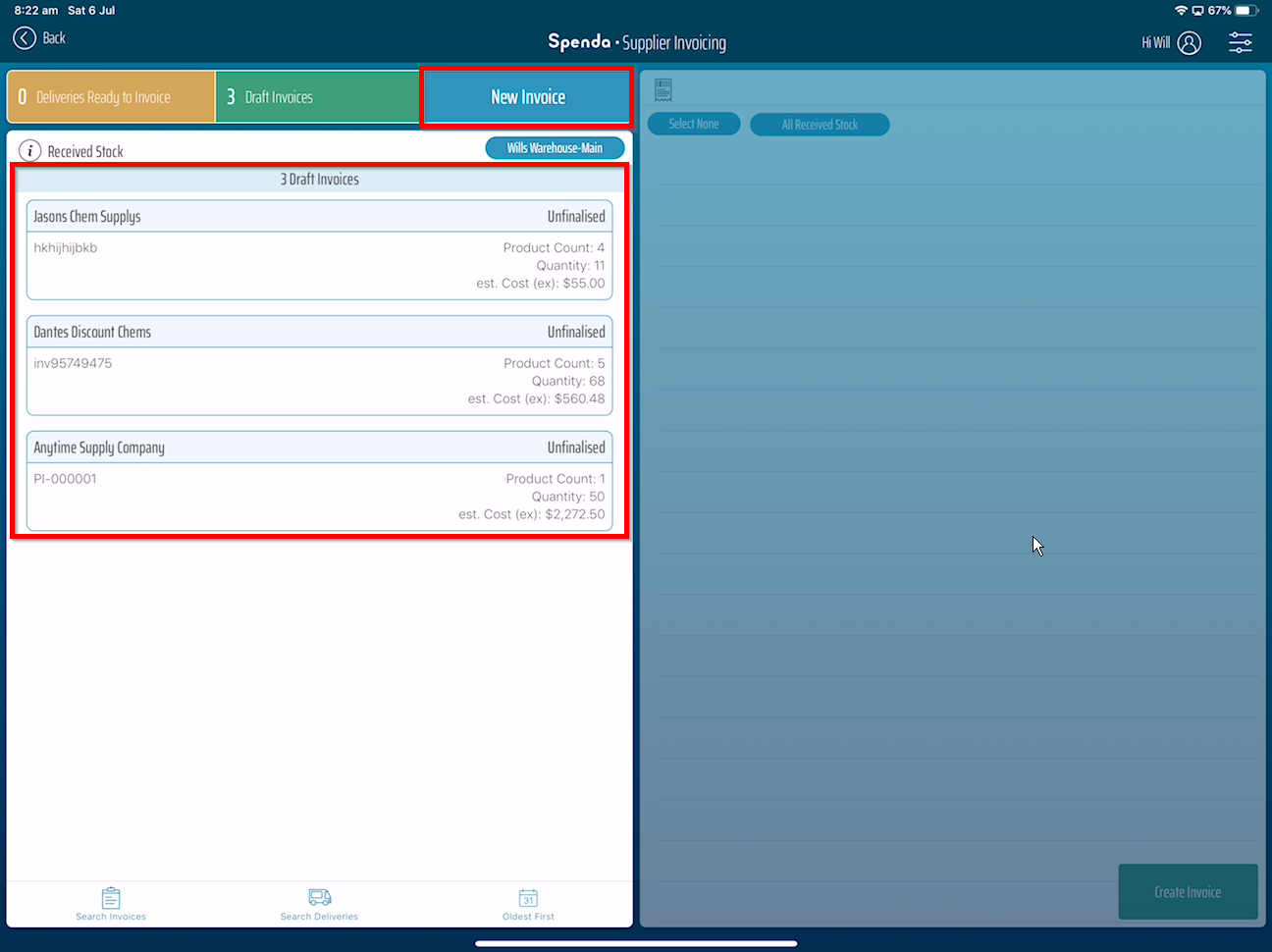Click est. Cost (ex): $560.48 value

coord(537,399)
